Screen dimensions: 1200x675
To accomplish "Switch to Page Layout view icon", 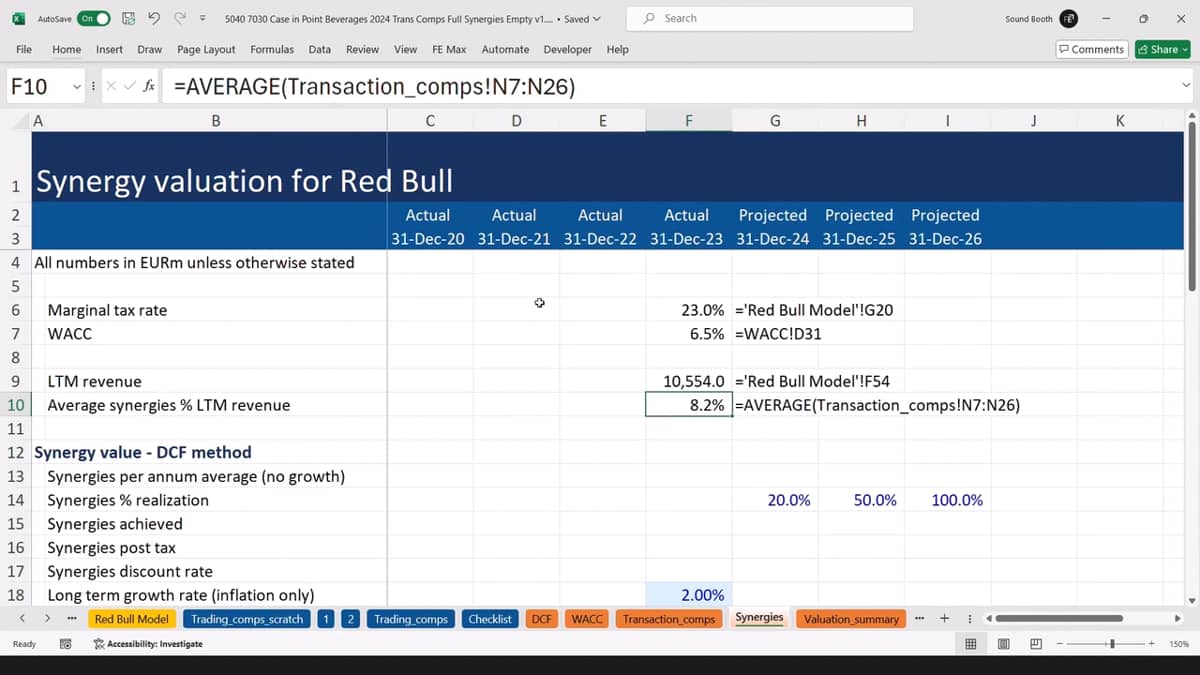I will pyautogui.click(x=1003, y=644).
